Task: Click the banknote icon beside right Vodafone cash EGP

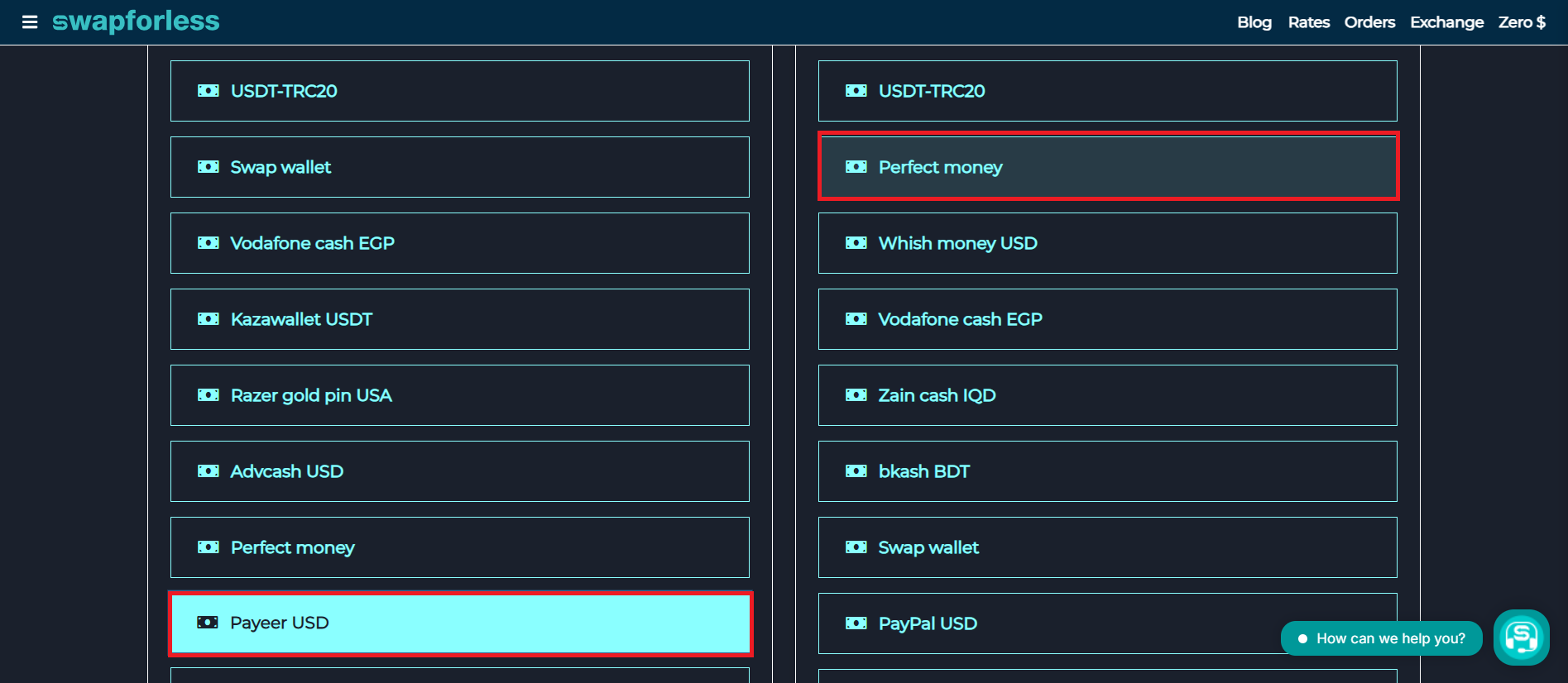Action: 856,319
